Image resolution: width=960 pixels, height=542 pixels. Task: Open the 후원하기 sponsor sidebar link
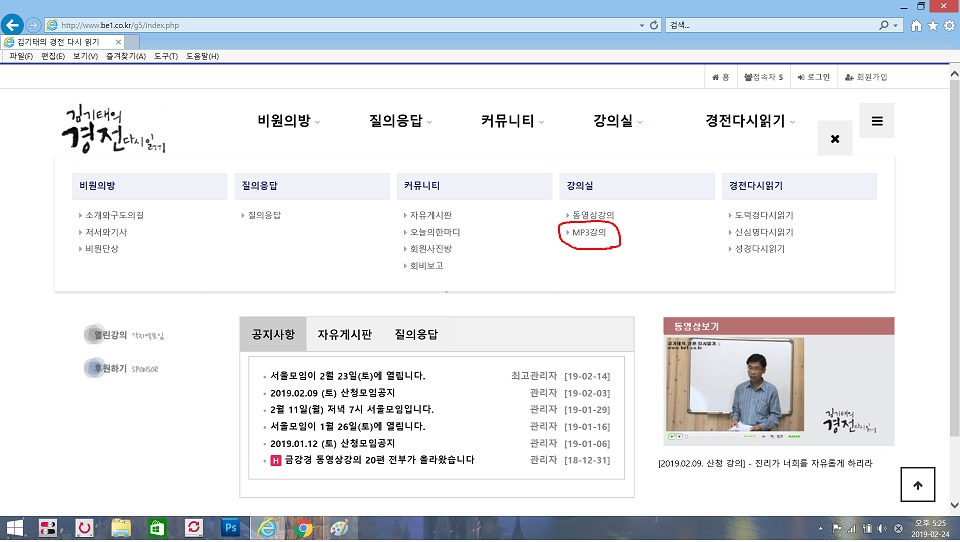[121, 368]
